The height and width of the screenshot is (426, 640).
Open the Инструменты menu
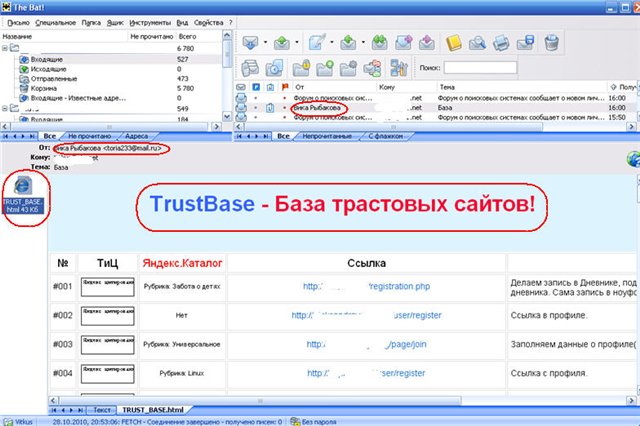pyautogui.click(x=150, y=22)
